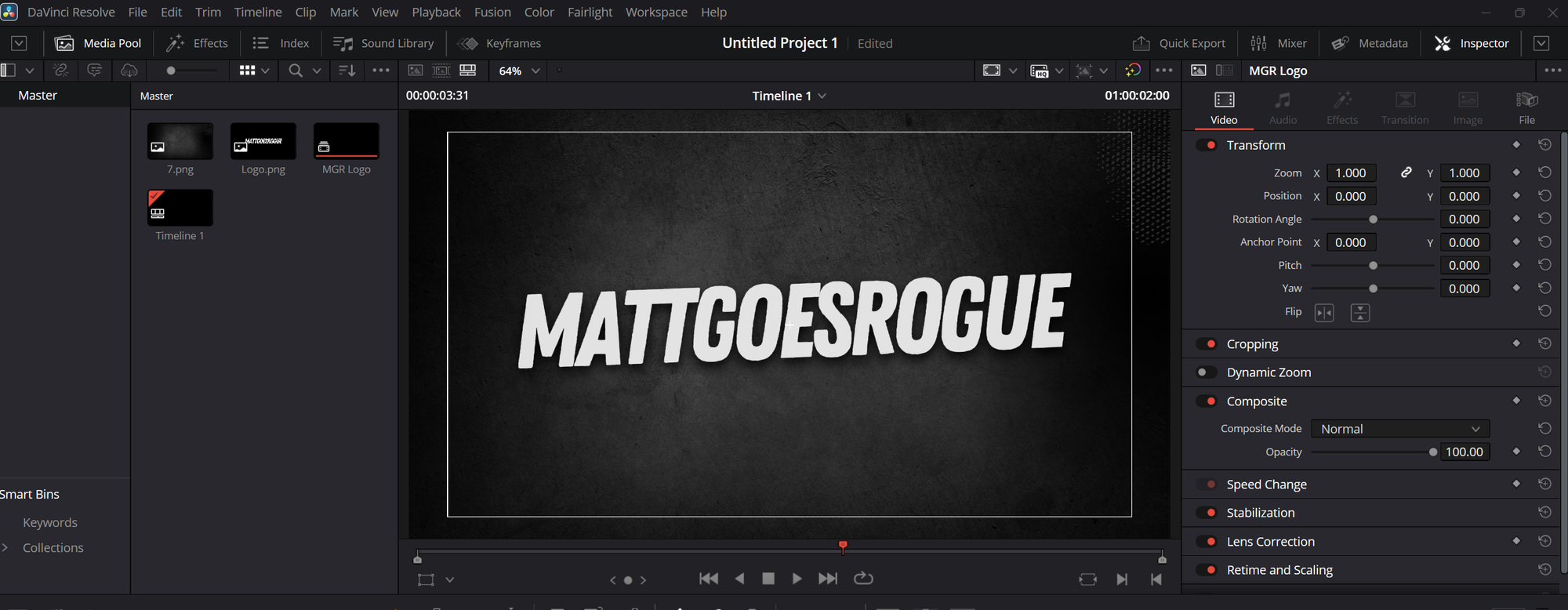
Task: Toggle the Lens Correction enable switch
Action: click(1207, 542)
